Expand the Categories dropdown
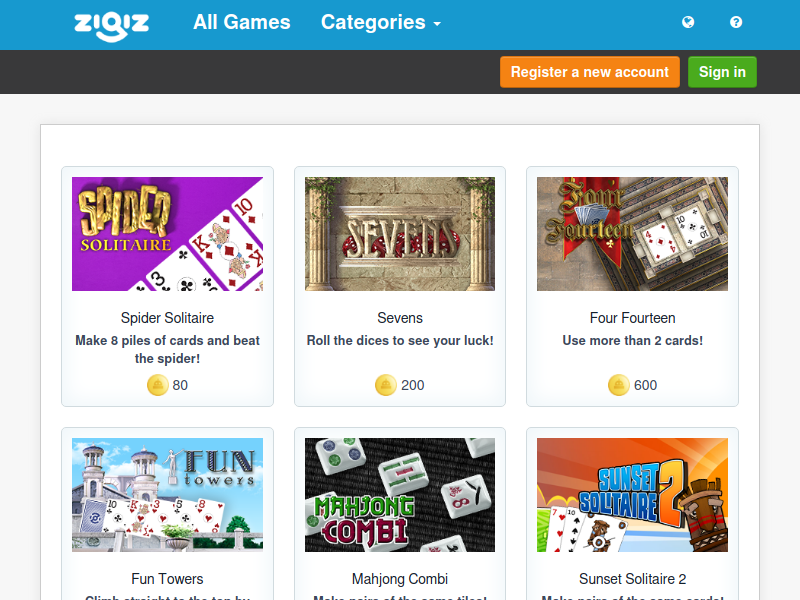The image size is (800, 600). pyautogui.click(x=381, y=22)
